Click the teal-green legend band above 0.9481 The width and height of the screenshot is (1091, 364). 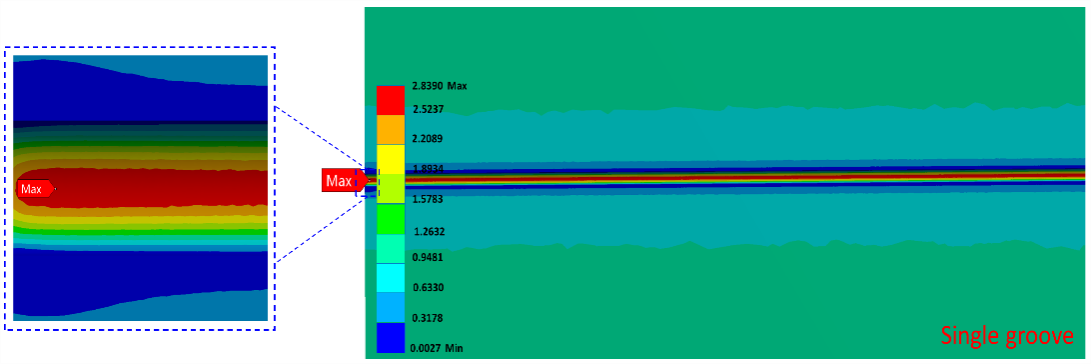pyautogui.click(x=390, y=248)
